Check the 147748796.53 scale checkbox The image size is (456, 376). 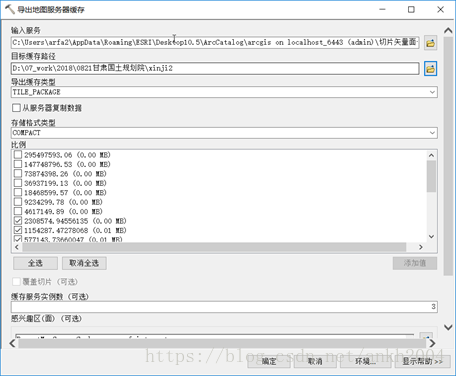[18, 164]
